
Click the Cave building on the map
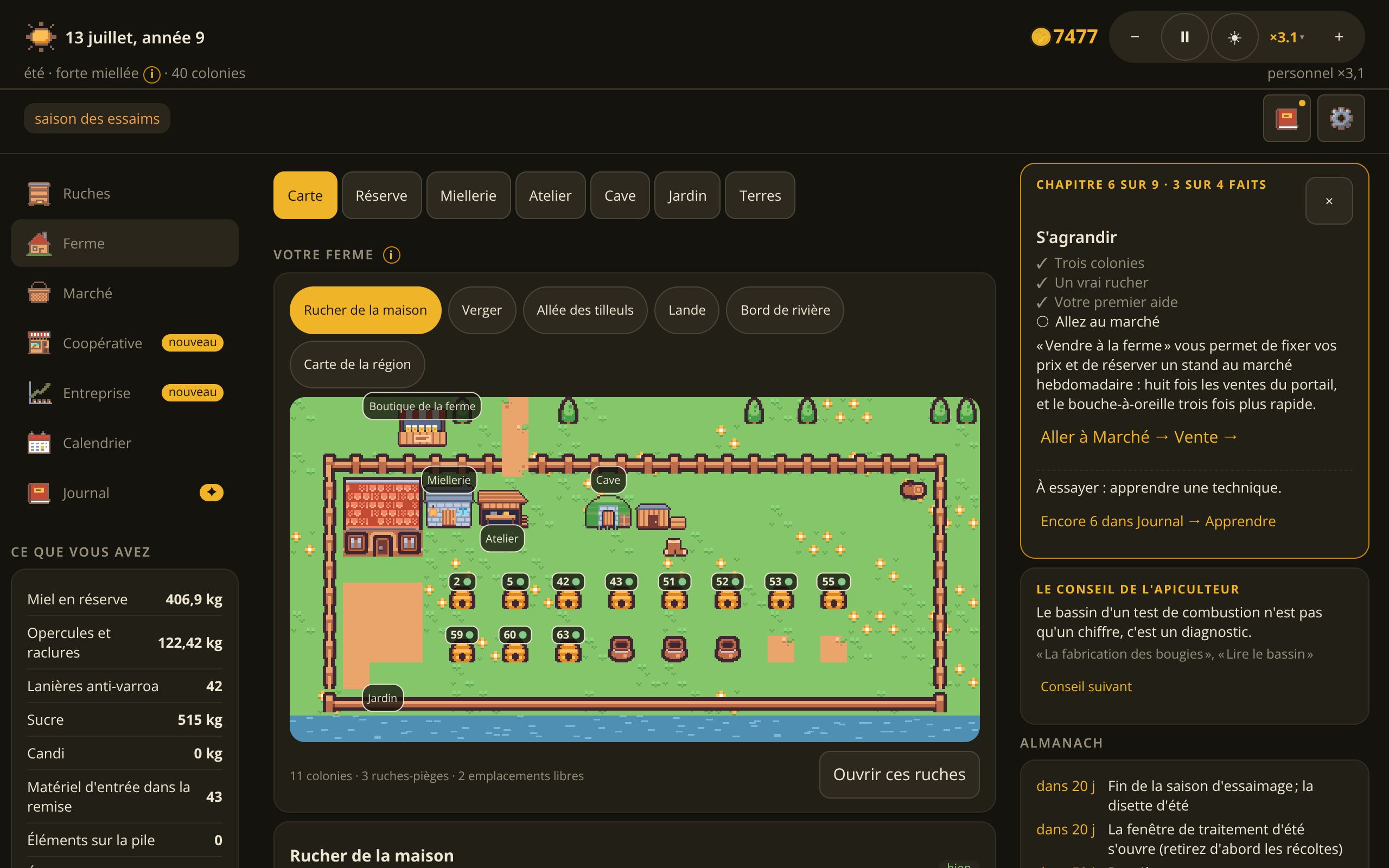pos(608,513)
